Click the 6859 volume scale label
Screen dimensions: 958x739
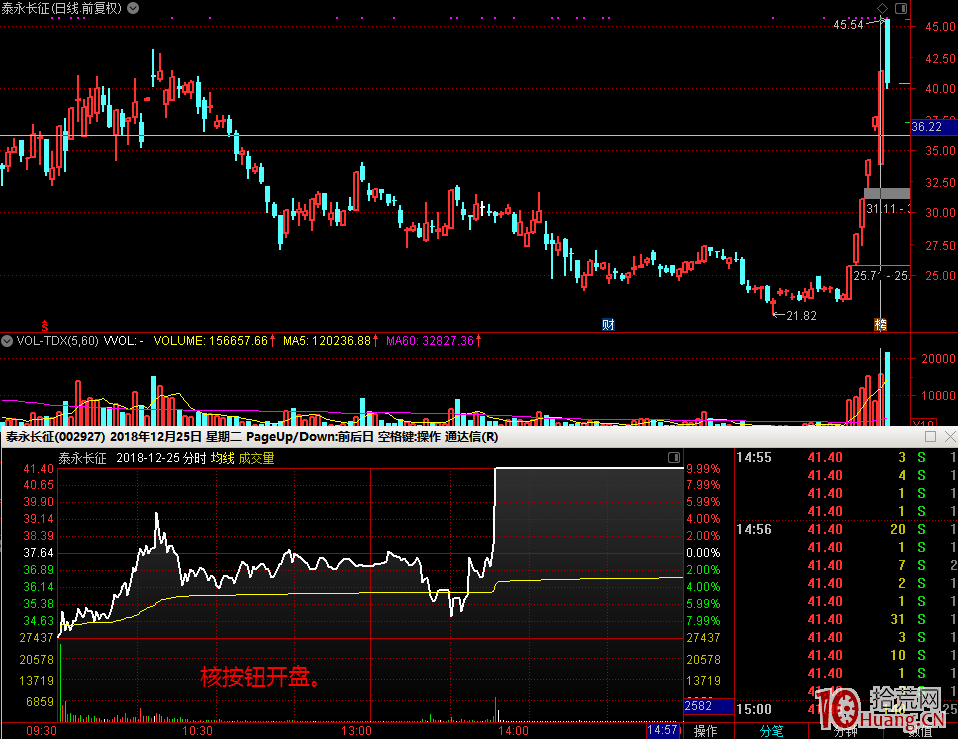(40, 702)
